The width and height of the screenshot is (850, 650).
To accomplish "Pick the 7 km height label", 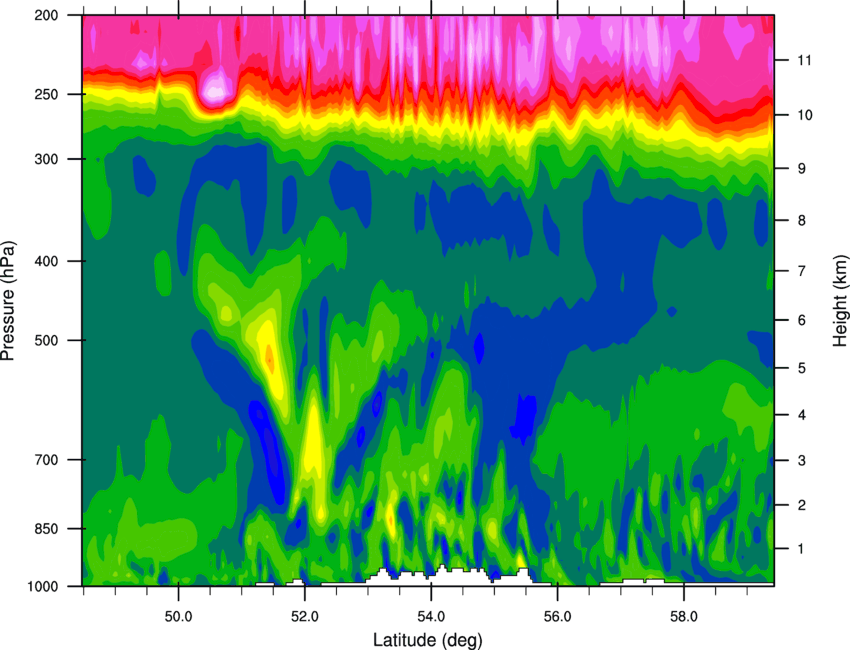I will (x=801, y=271).
